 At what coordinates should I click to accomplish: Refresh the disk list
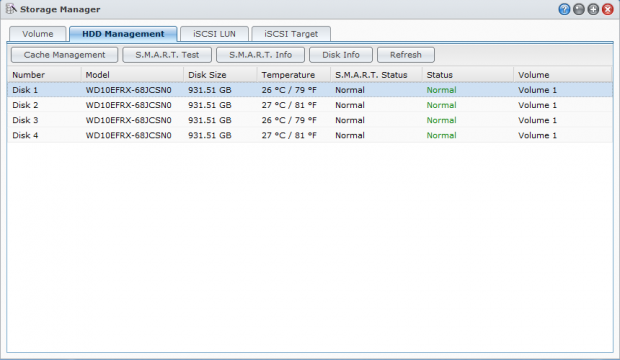(406, 55)
